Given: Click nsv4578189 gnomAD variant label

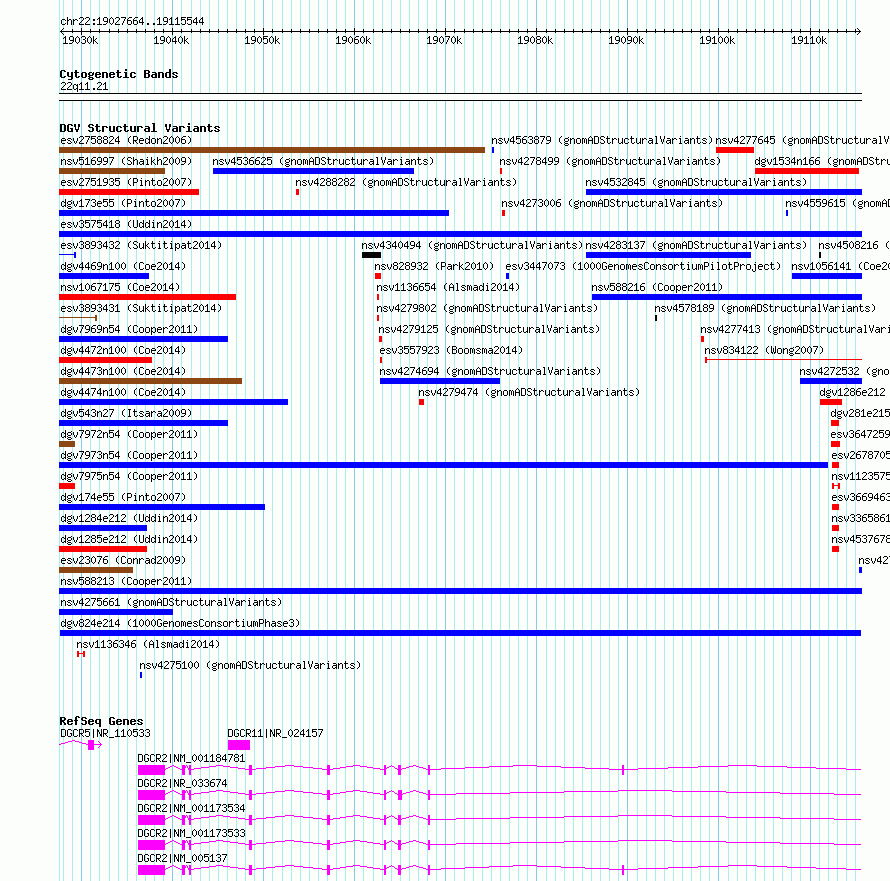Looking at the screenshot, I should (765, 308).
